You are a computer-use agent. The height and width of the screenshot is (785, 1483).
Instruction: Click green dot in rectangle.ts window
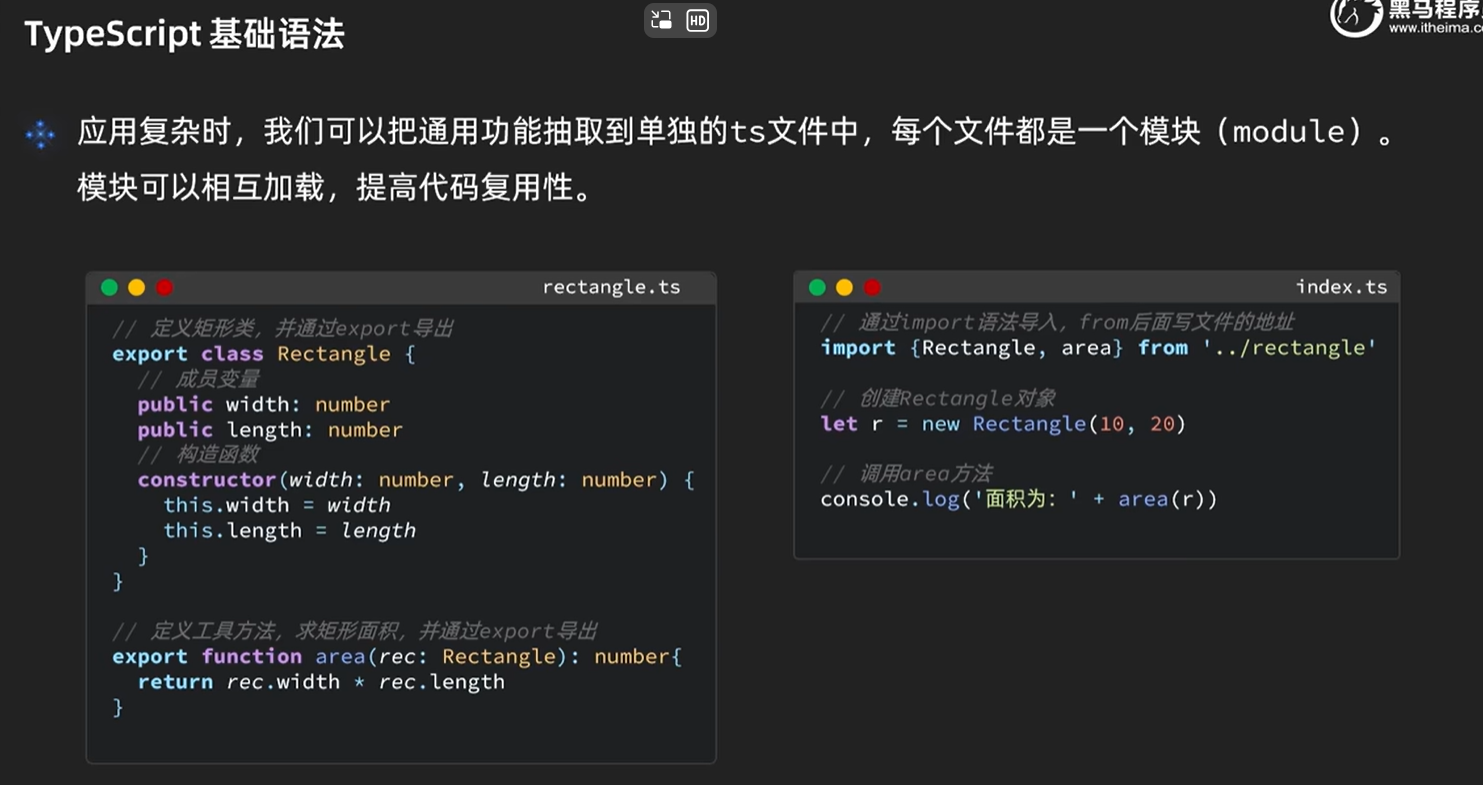coord(109,288)
